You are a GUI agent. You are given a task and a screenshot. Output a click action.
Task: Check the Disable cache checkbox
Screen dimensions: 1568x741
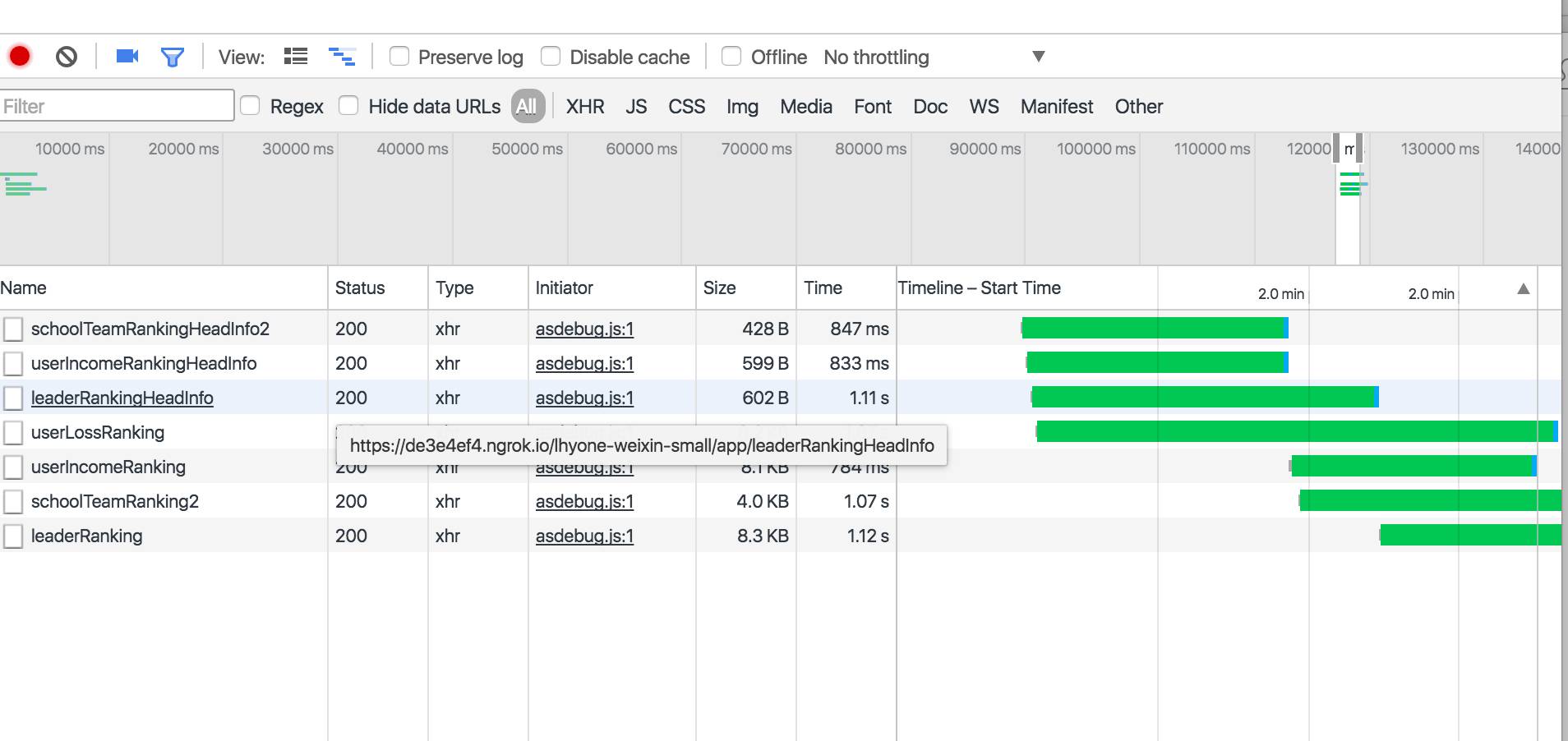551,57
